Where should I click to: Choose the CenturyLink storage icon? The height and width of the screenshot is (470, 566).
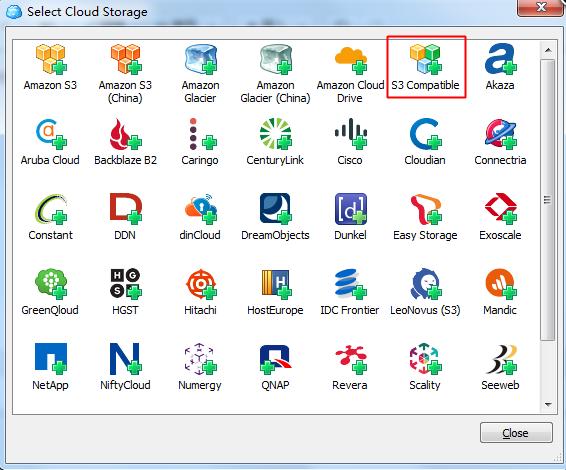click(276, 134)
